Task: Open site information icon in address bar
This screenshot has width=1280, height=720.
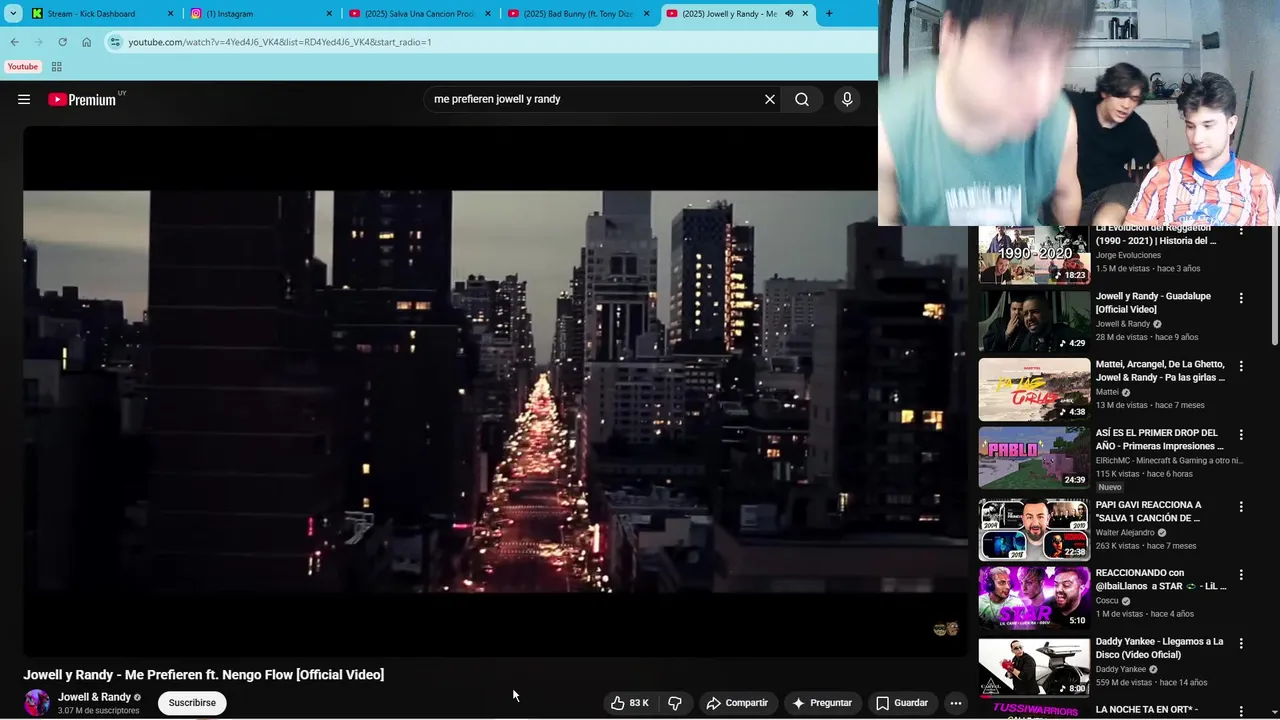Action: pos(115,42)
